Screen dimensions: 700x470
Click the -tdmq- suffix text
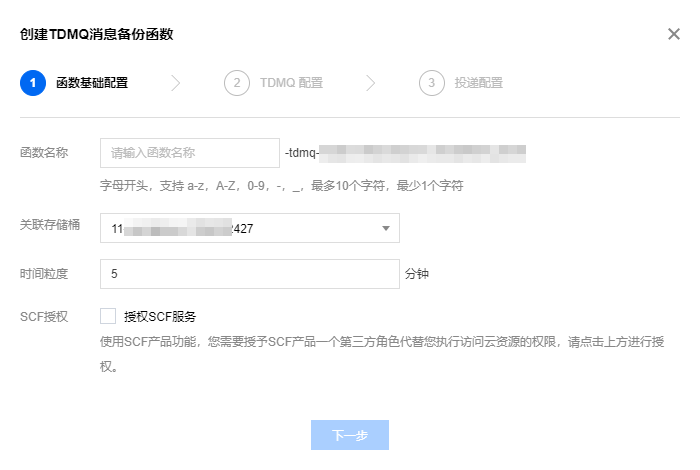[302, 153]
